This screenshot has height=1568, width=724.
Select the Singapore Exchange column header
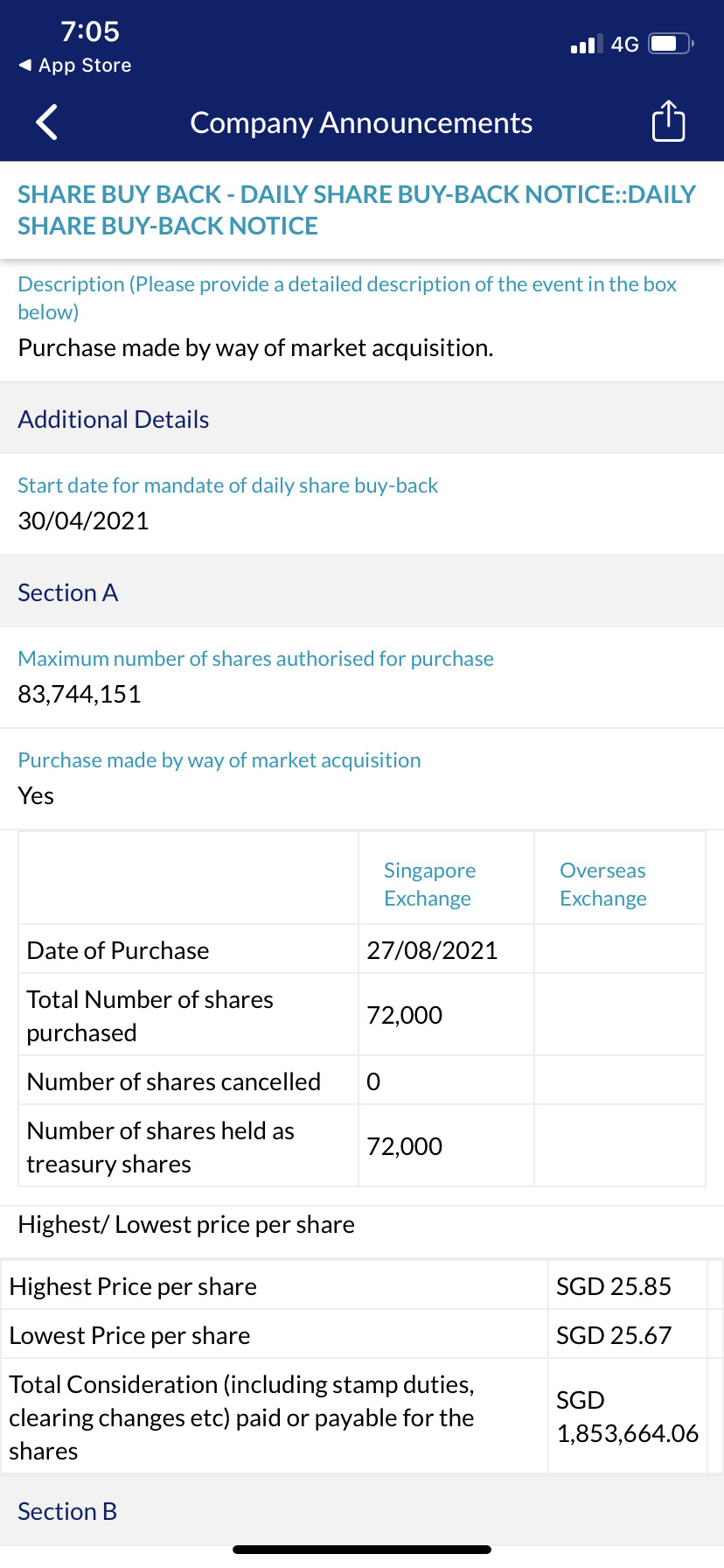coord(429,884)
